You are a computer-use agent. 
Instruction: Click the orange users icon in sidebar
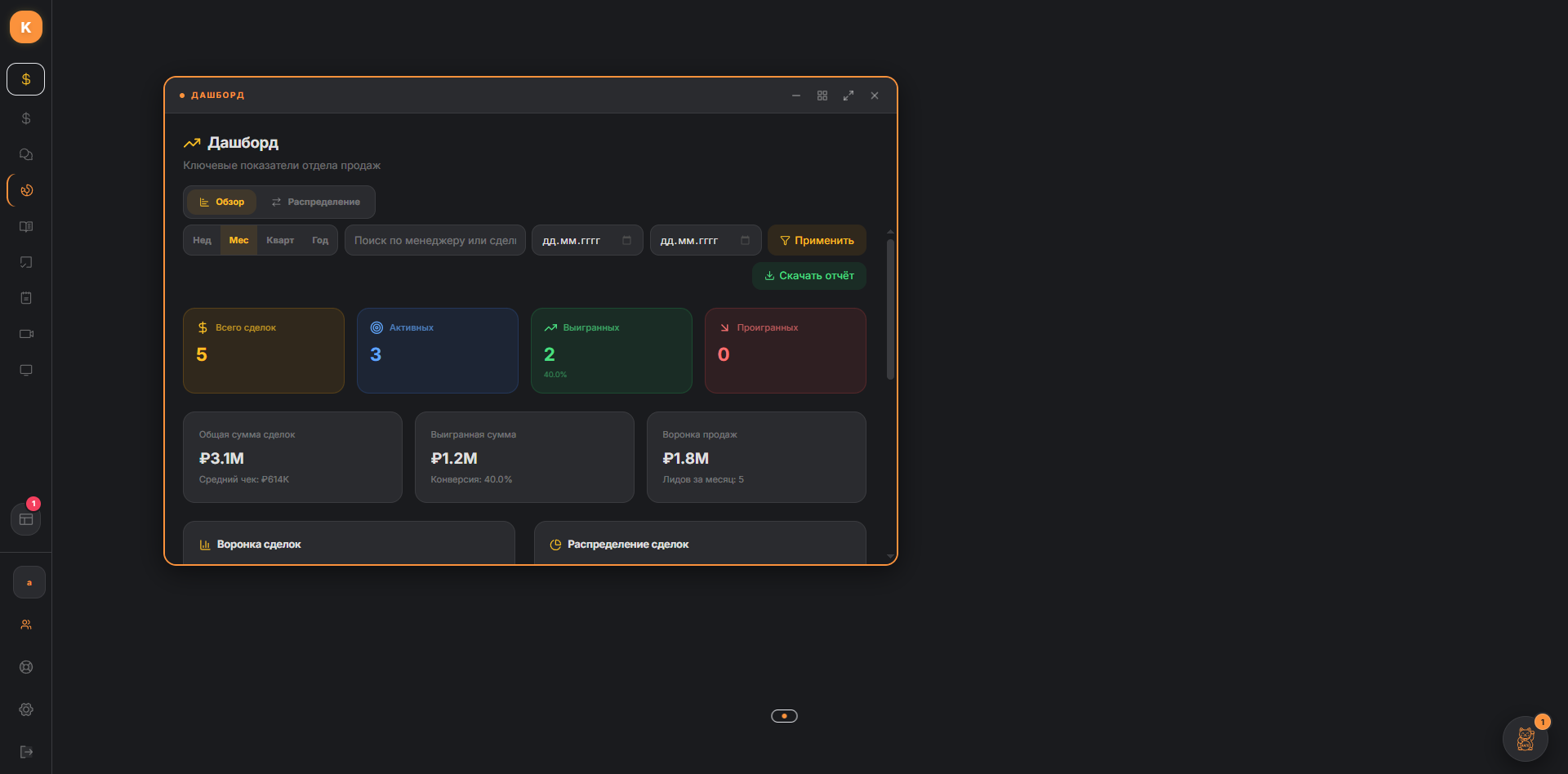(25, 625)
